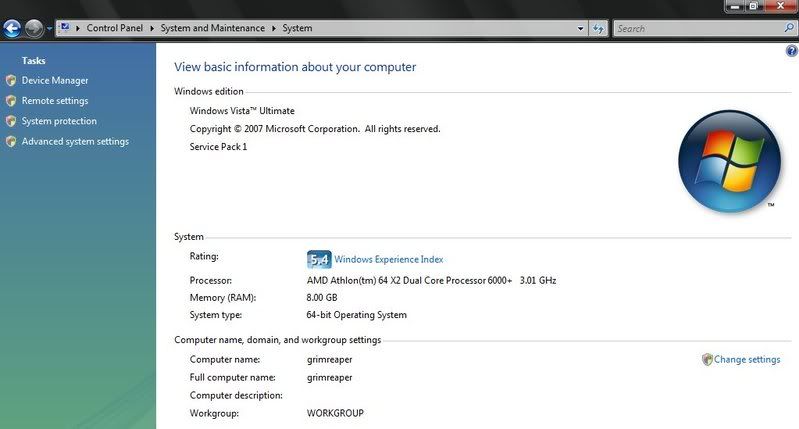Focus the Search input box
Screen dimensions: 799x429
point(698,29)
